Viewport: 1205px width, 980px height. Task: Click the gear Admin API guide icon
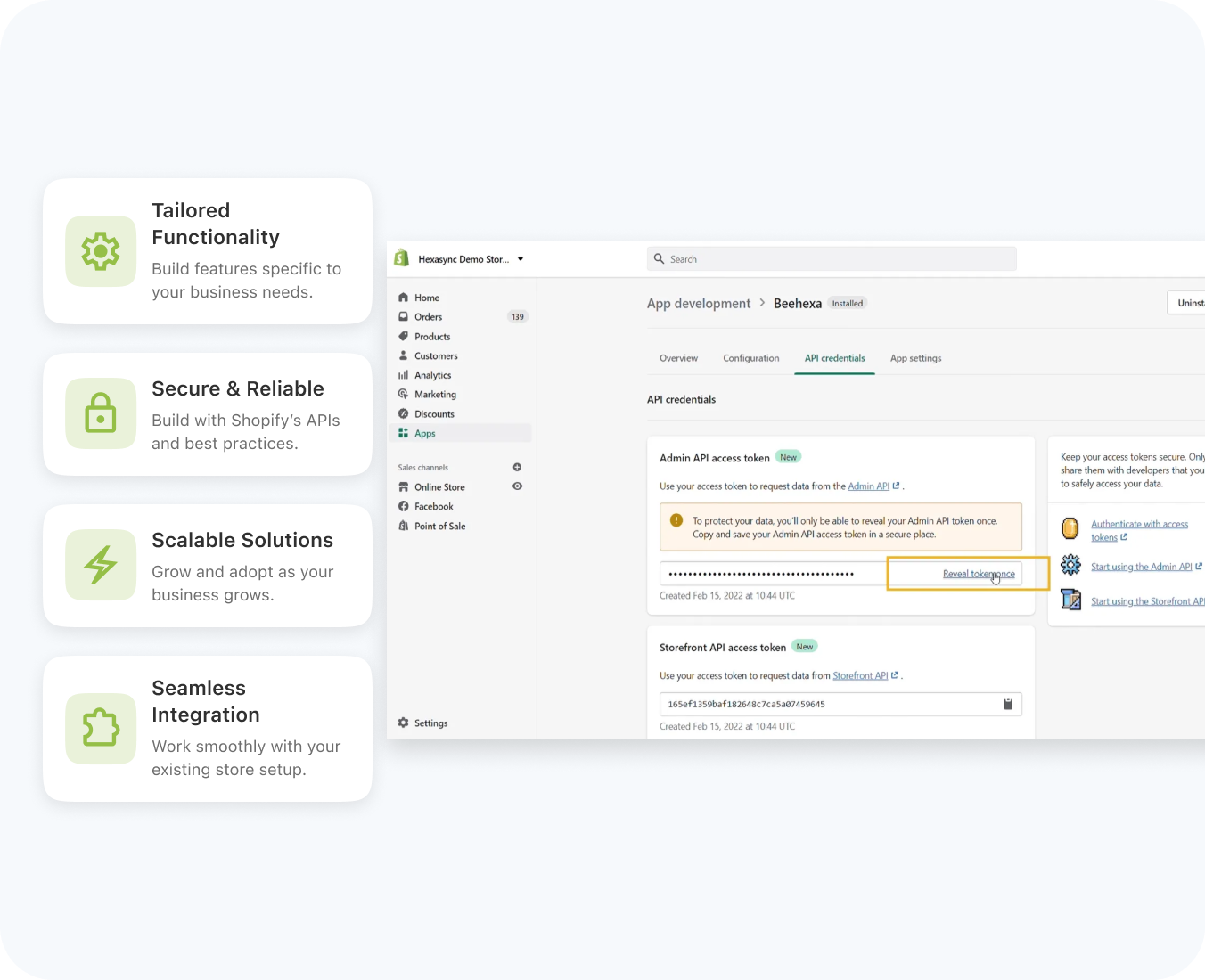(x=1070, y=565)
